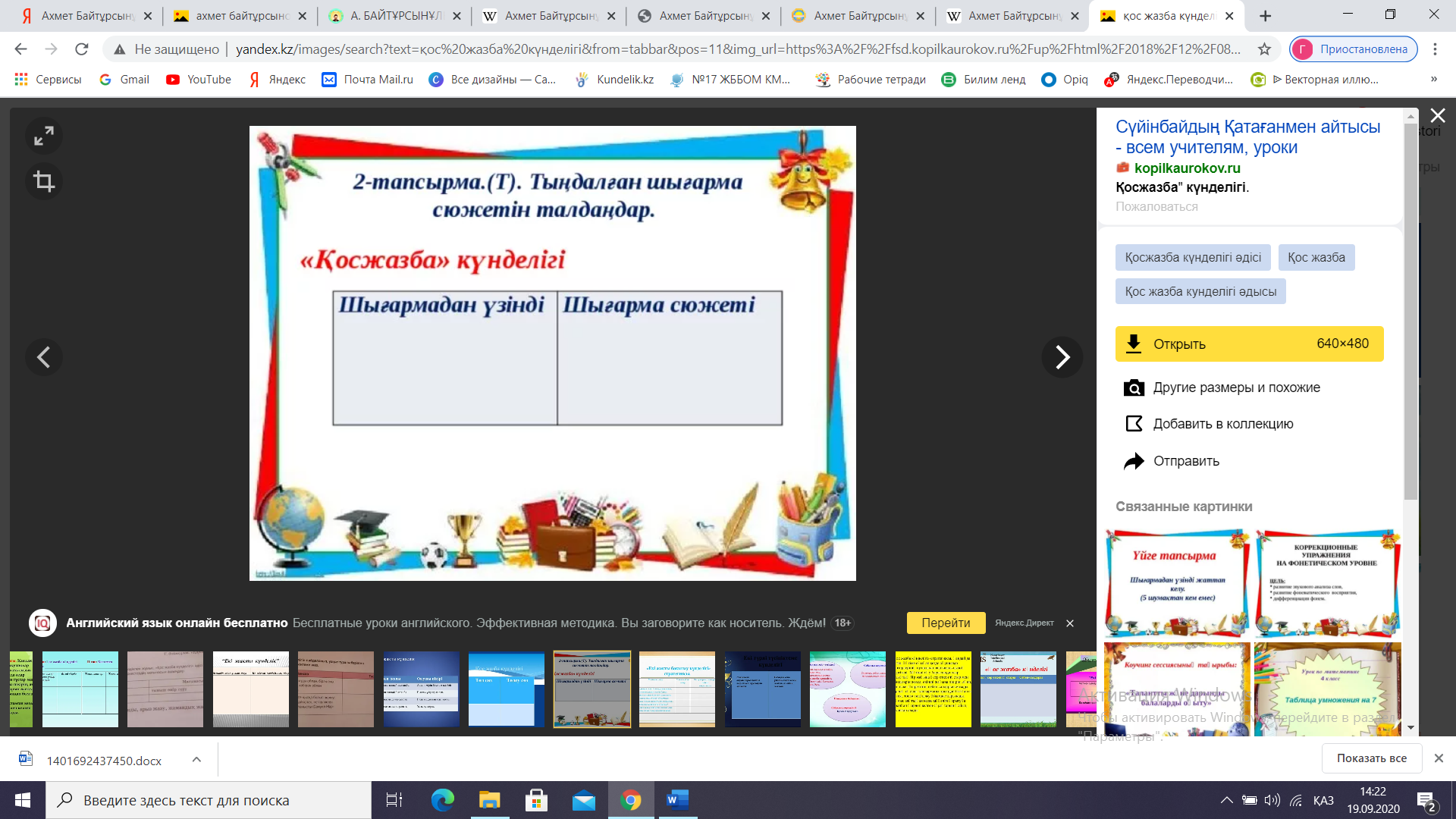Screen dimensions: 1456x819
Task: Show hidden system tray icons
Action: [x=1226, y=800]
